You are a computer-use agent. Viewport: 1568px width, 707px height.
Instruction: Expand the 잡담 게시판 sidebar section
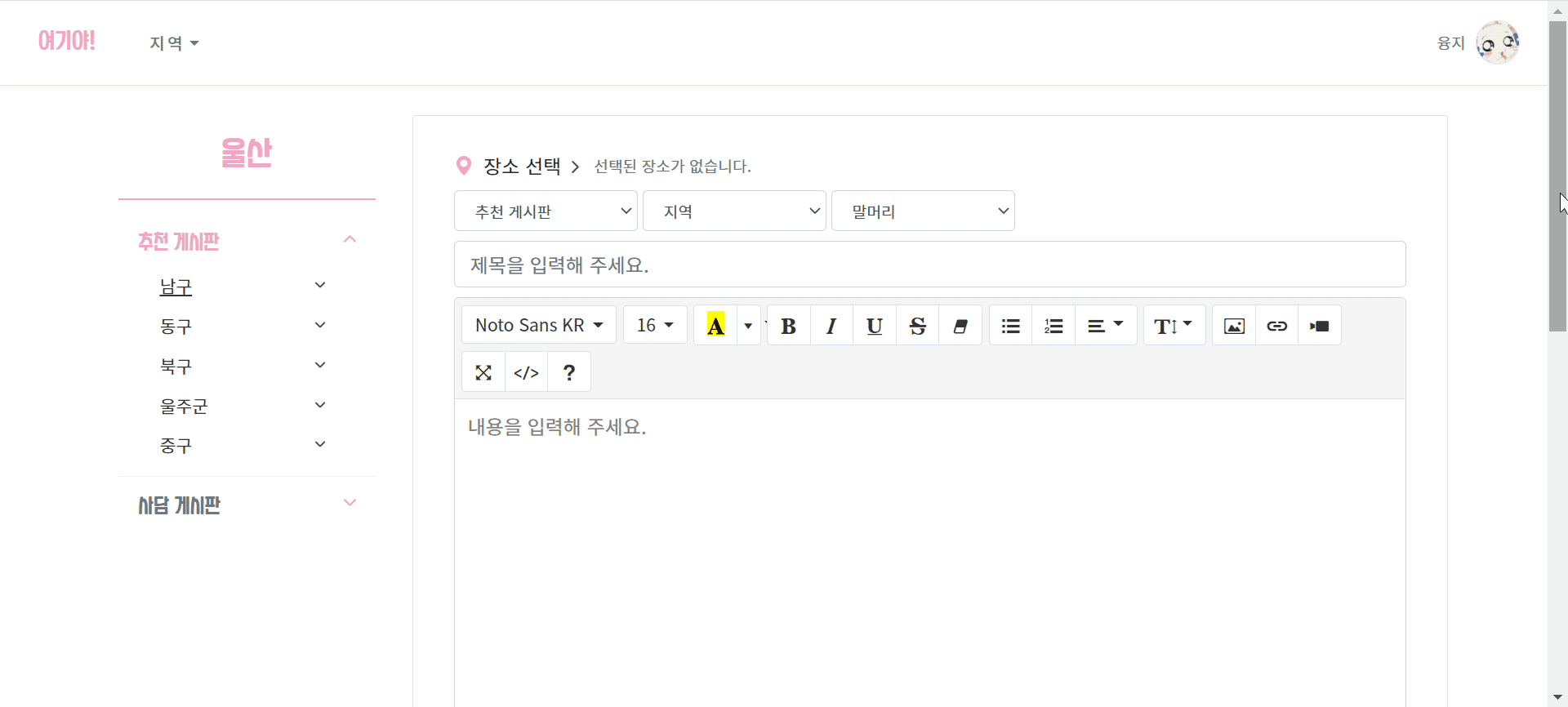(x=350, y=503)
